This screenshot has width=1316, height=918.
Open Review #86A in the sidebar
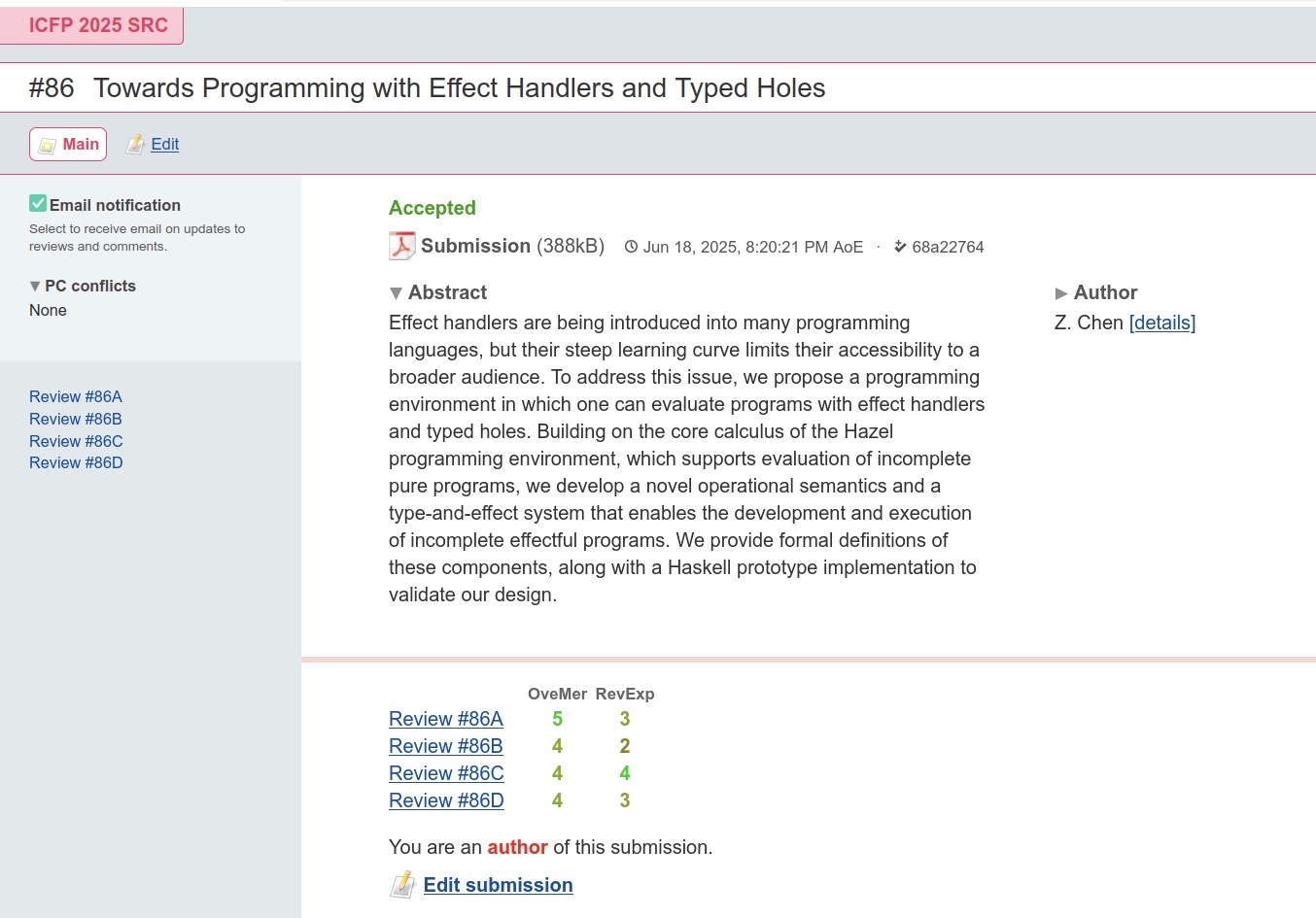point(76,396)
